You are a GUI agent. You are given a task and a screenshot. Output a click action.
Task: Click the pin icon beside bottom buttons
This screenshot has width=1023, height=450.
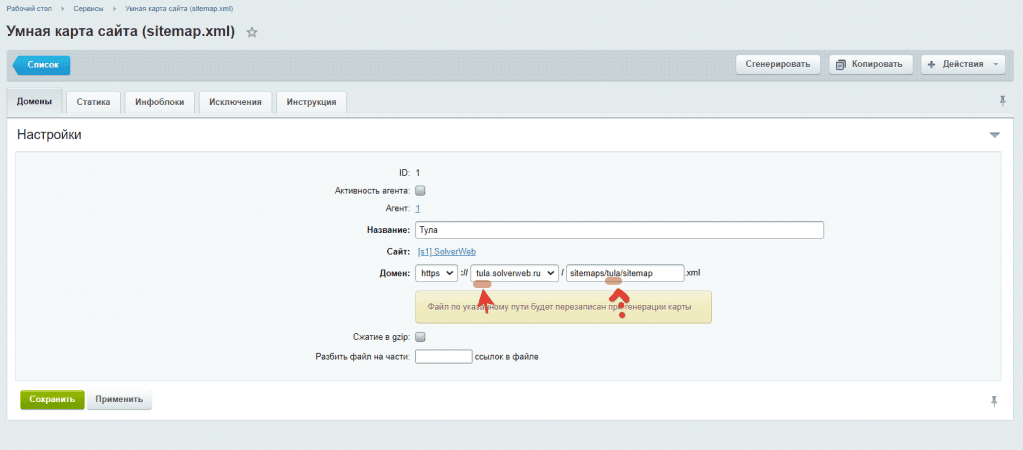[x=994, y=400]
